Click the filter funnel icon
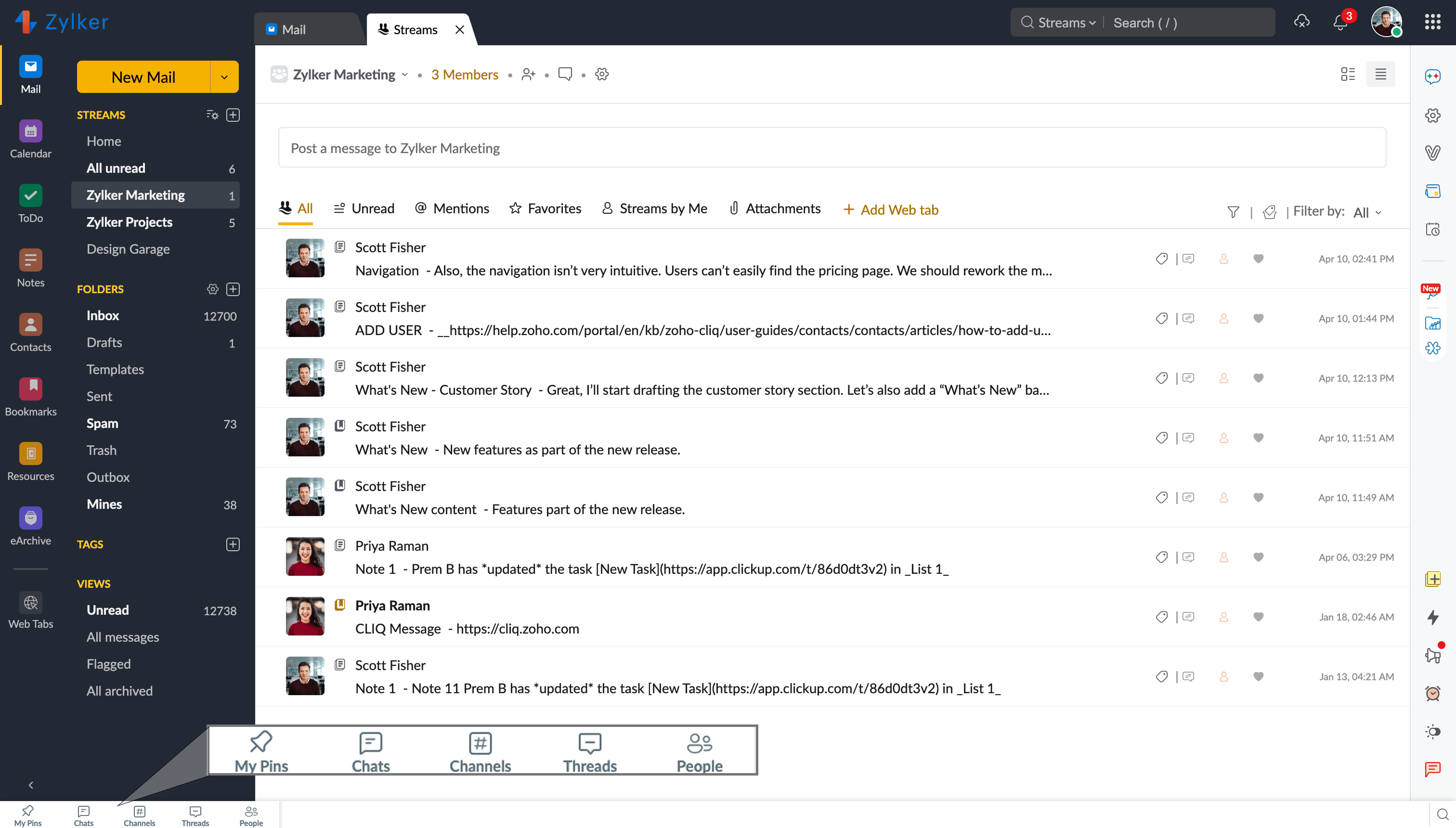 [1233, 212]
